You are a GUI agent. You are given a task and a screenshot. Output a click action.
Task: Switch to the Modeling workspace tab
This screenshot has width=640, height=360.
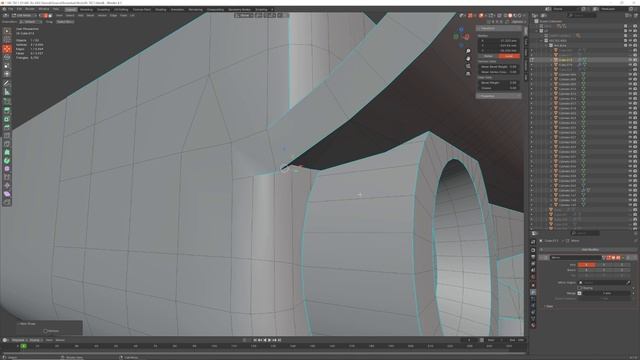[x=86, y=9]
